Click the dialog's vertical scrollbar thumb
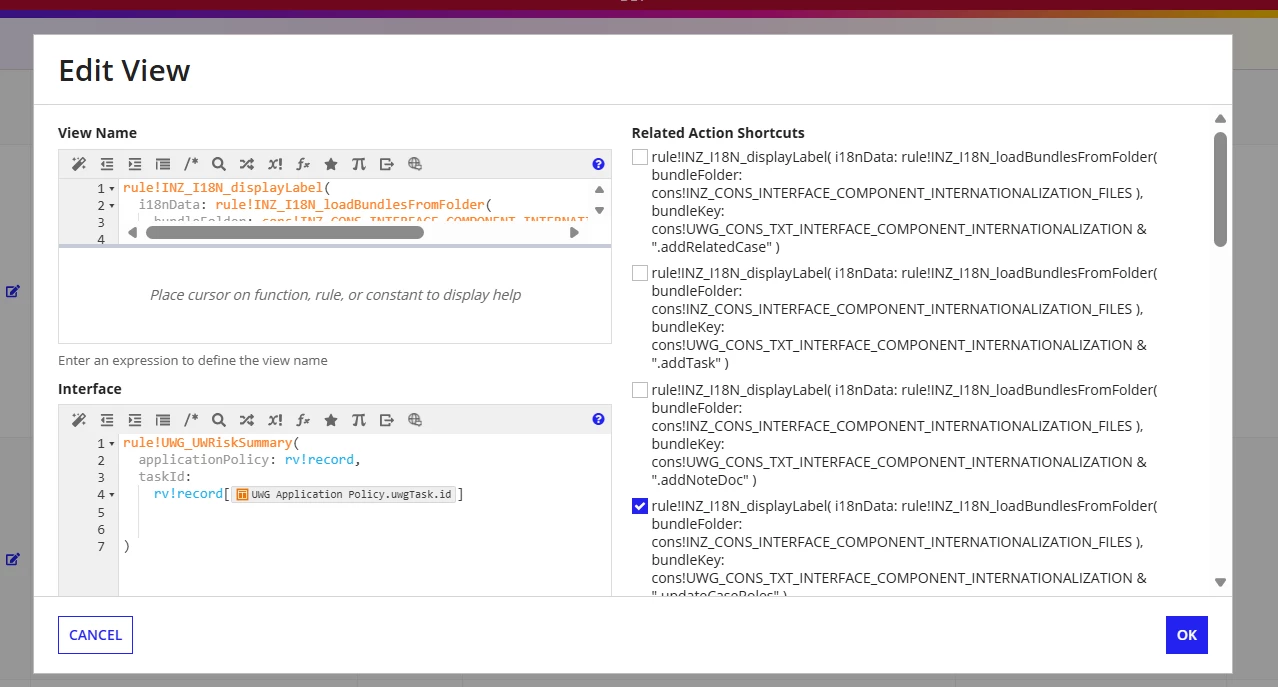The width and height of the screenshot is (1278, 687). (x=1220, y=189)
